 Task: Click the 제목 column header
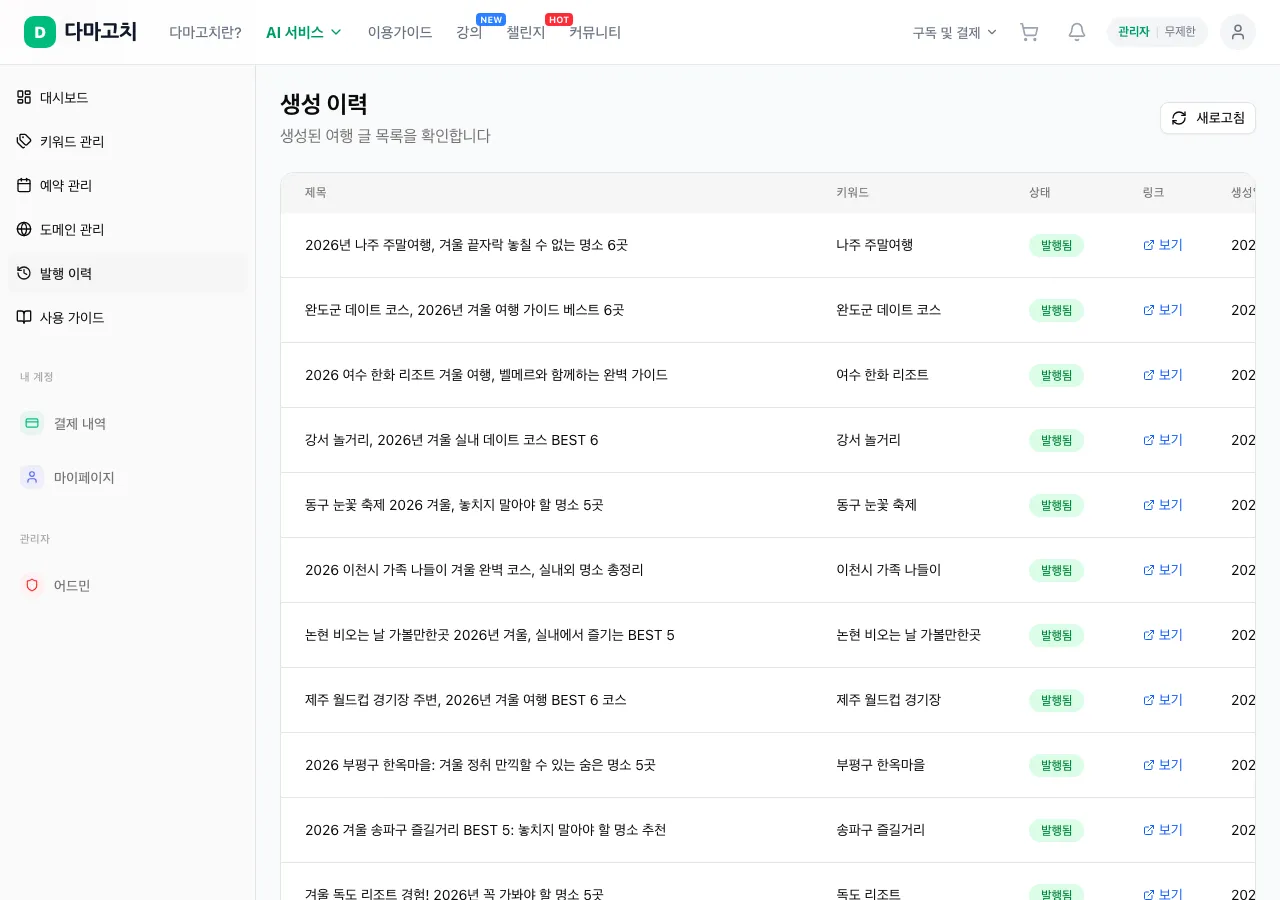[x=316, y=192]
